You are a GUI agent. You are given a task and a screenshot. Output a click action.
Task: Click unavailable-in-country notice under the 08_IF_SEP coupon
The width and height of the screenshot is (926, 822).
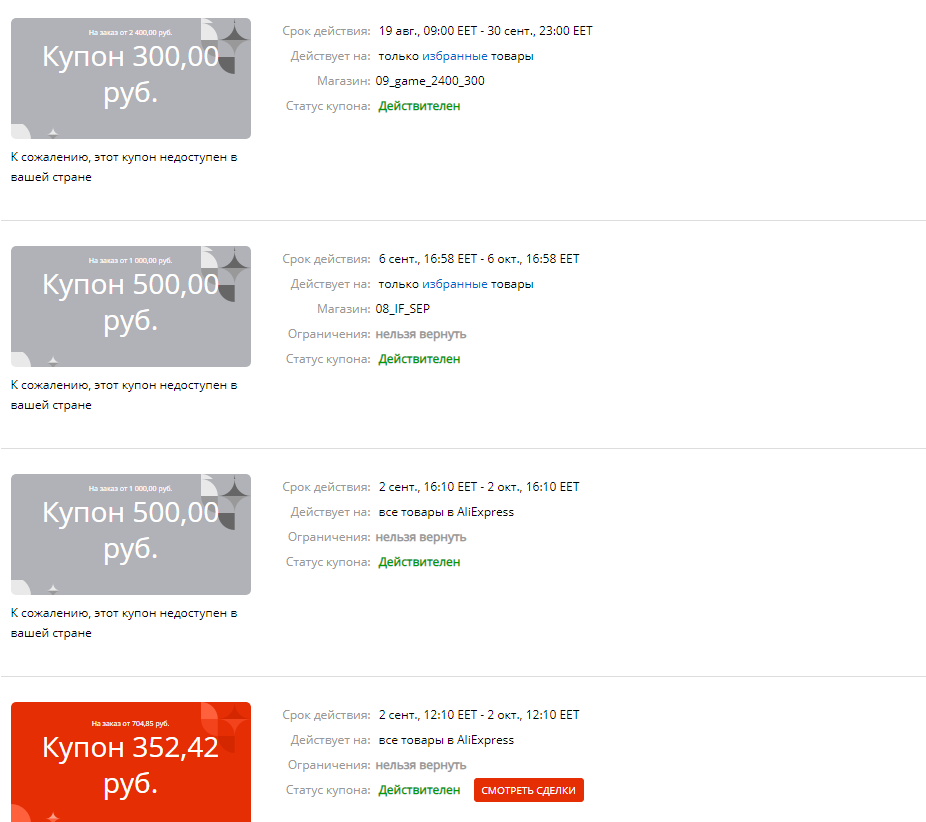point(124,395)
